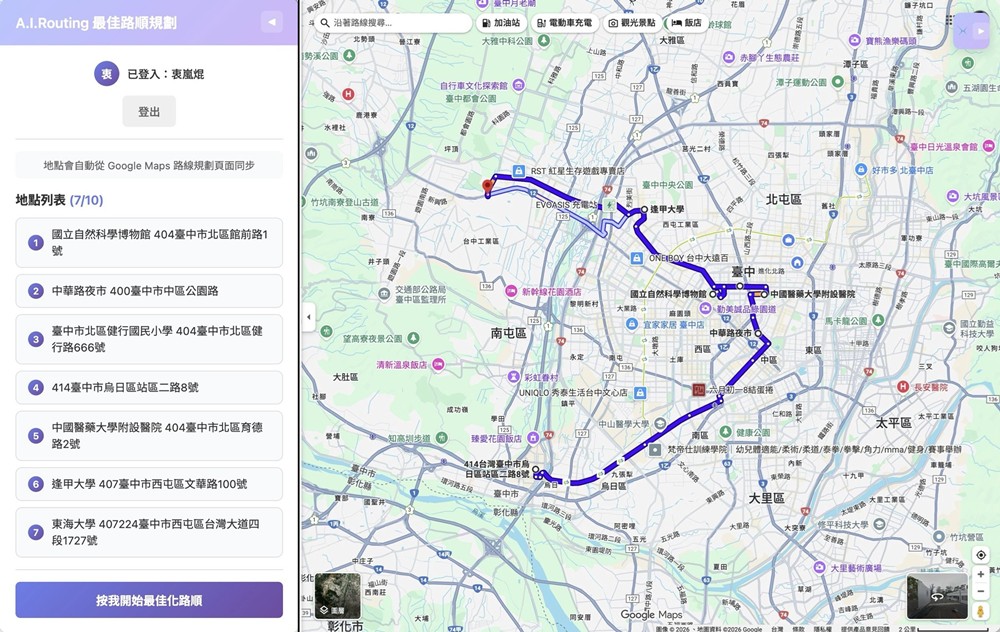Viewport: 1000px width, 632px height.
Task: Collapse the A.I.Routing sidebar with arrow button
Action: pos(270,22)
